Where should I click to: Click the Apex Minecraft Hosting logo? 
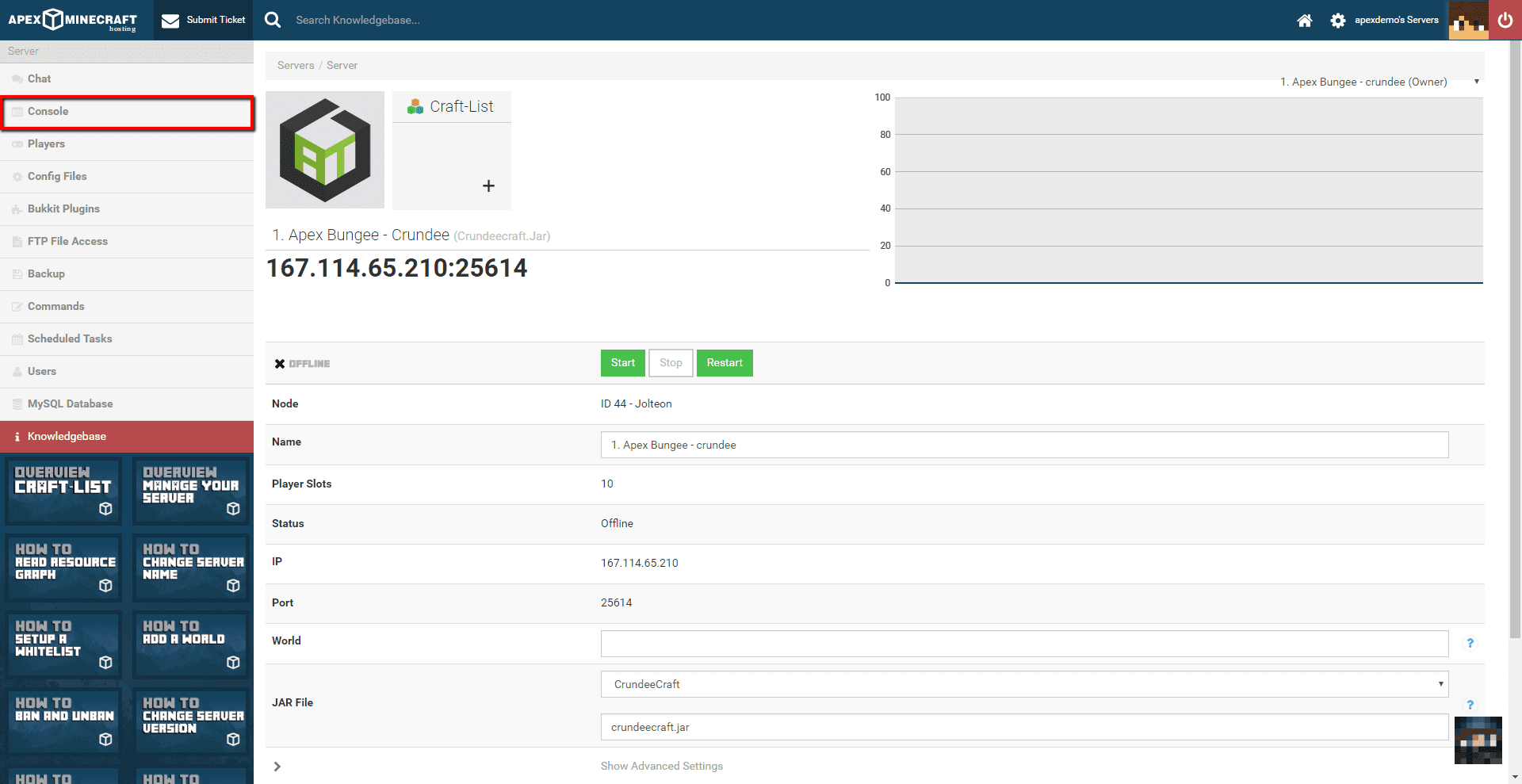[x=72, y=20]
